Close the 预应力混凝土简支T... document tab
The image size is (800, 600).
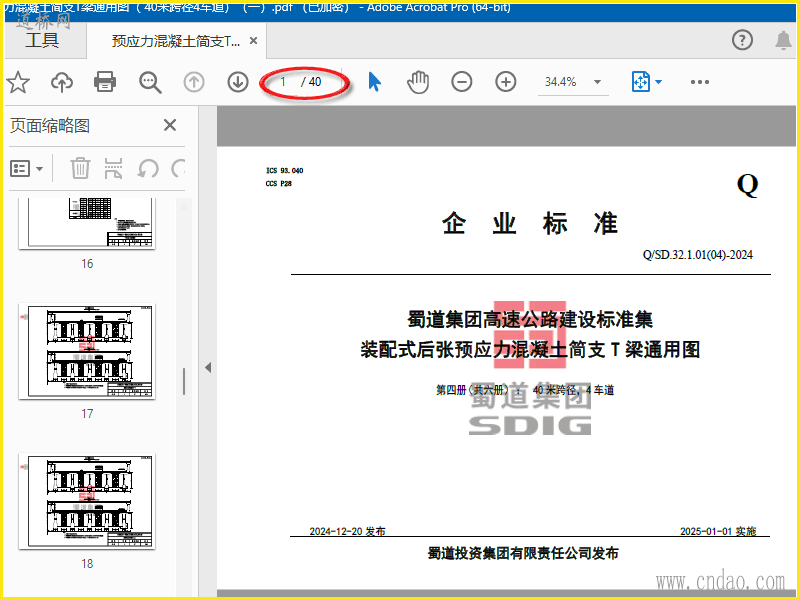[x=254, y=41]
